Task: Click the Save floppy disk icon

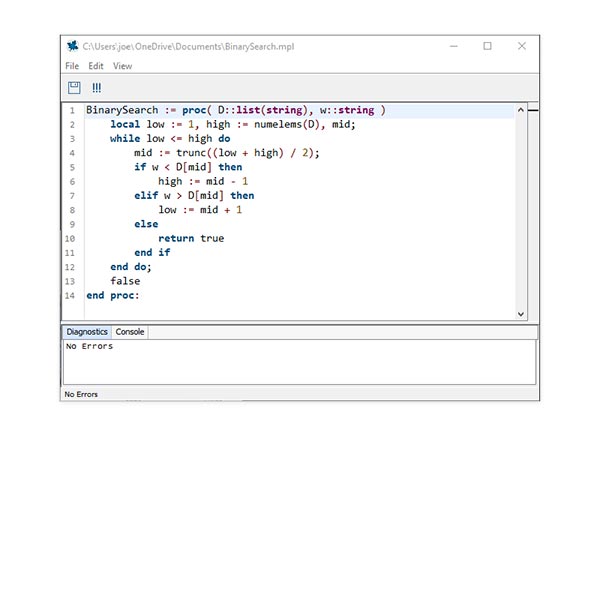Action: click(73, 88)
